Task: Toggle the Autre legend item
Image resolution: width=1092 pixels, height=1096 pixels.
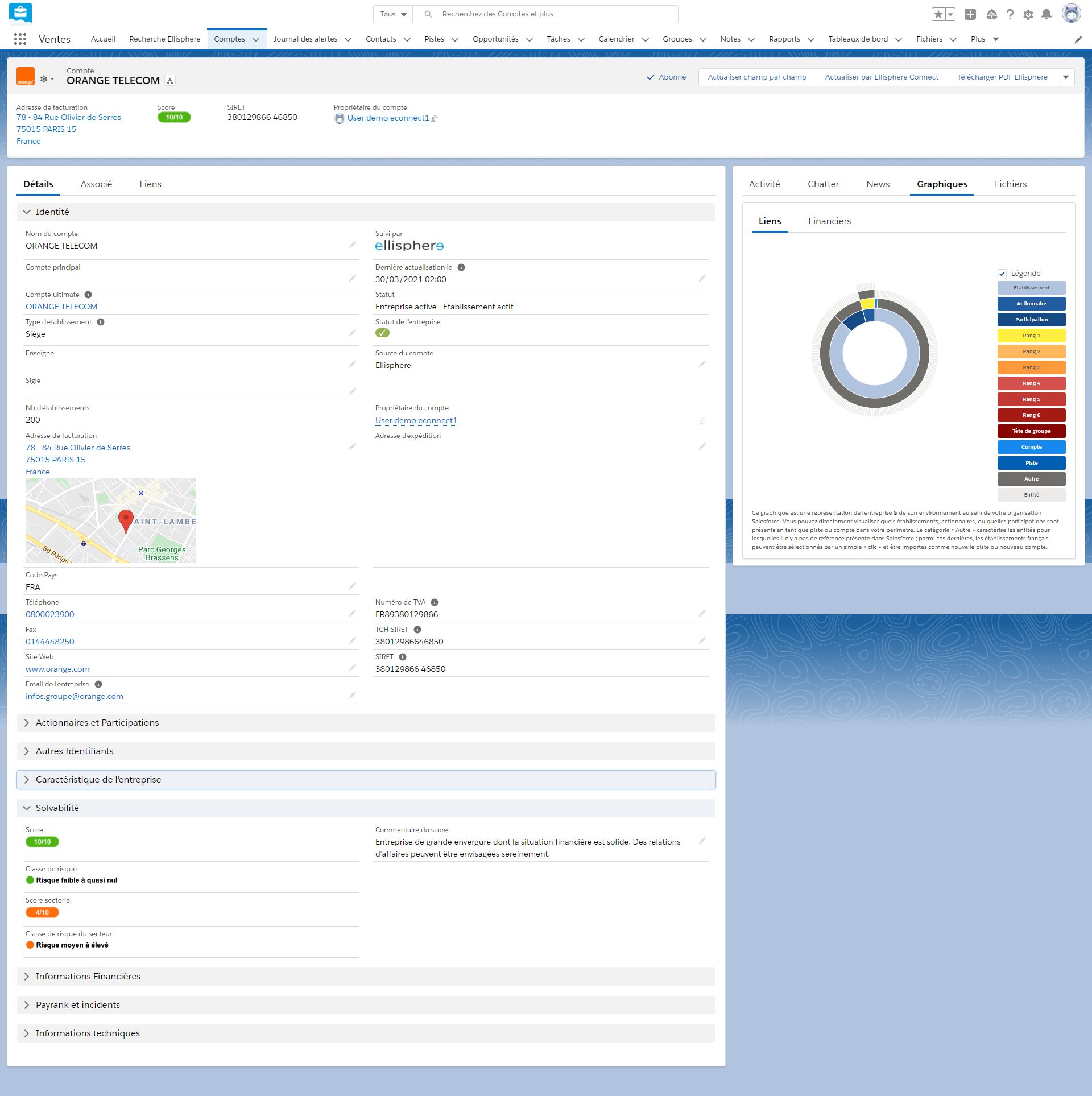Action: point(1031,479)
